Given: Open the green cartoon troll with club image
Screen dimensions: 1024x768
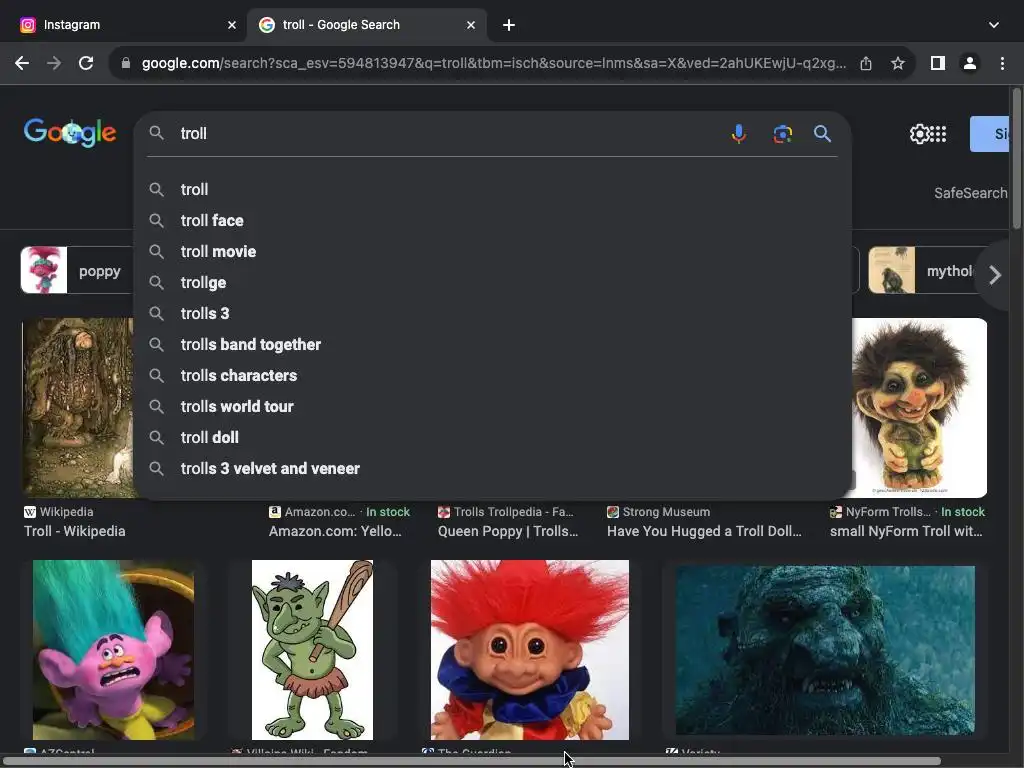Looking at the screenshot, I should [x=312, y=650].
